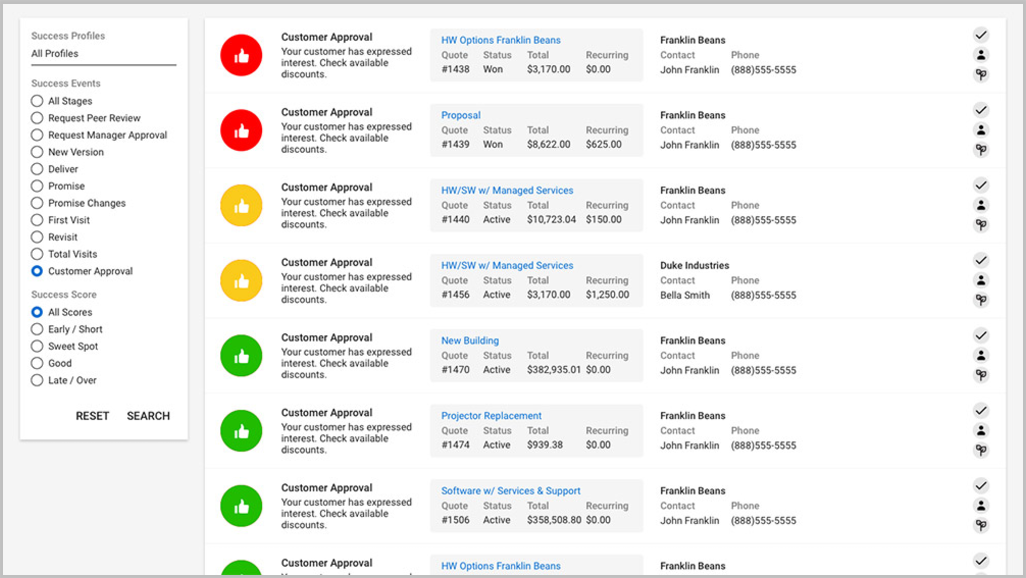Screen dimensions: 1026x578
Task: Select the Promise radio option
Action: [37, 186]
